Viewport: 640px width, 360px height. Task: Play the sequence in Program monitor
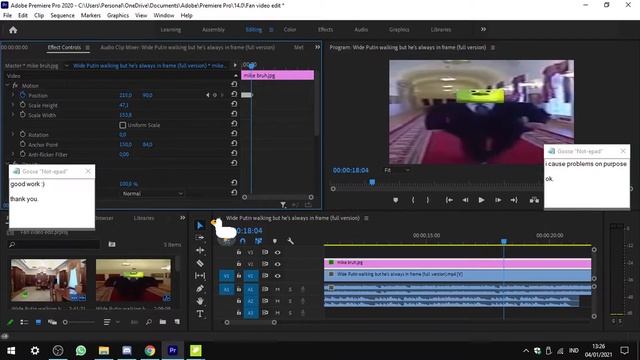click(482, 200)
